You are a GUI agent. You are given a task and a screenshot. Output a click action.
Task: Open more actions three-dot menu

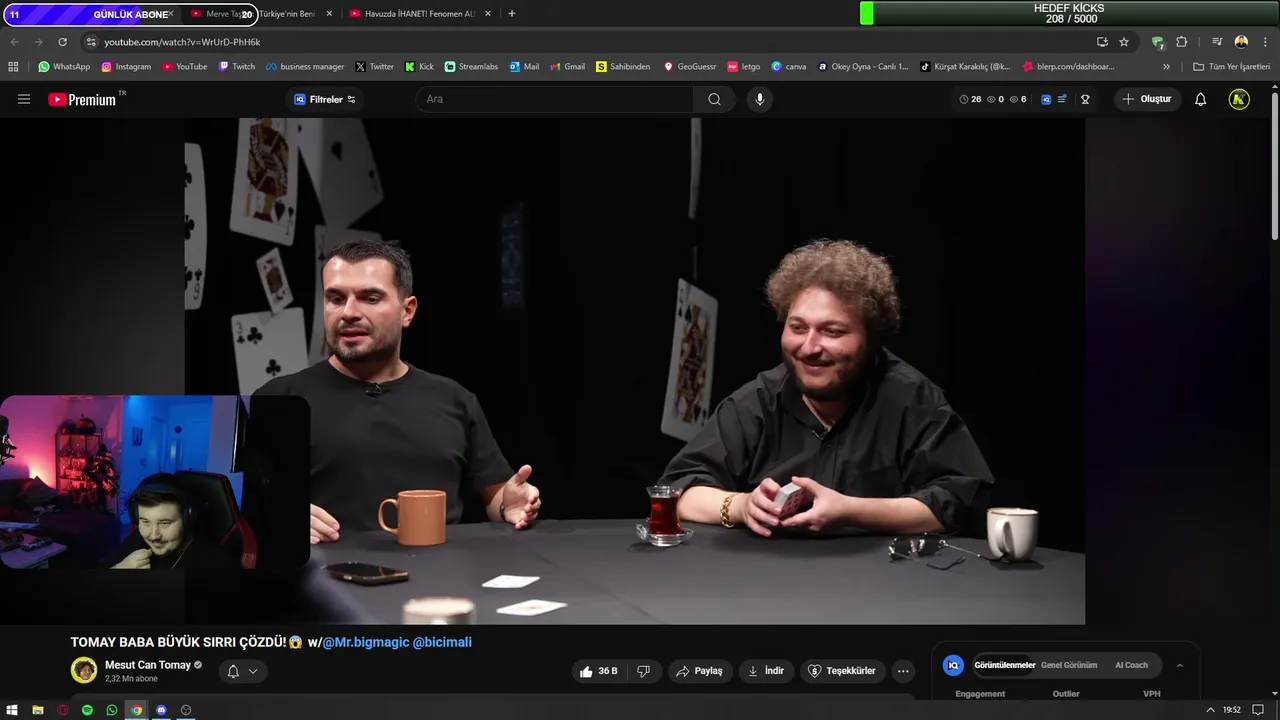(903, 671)
